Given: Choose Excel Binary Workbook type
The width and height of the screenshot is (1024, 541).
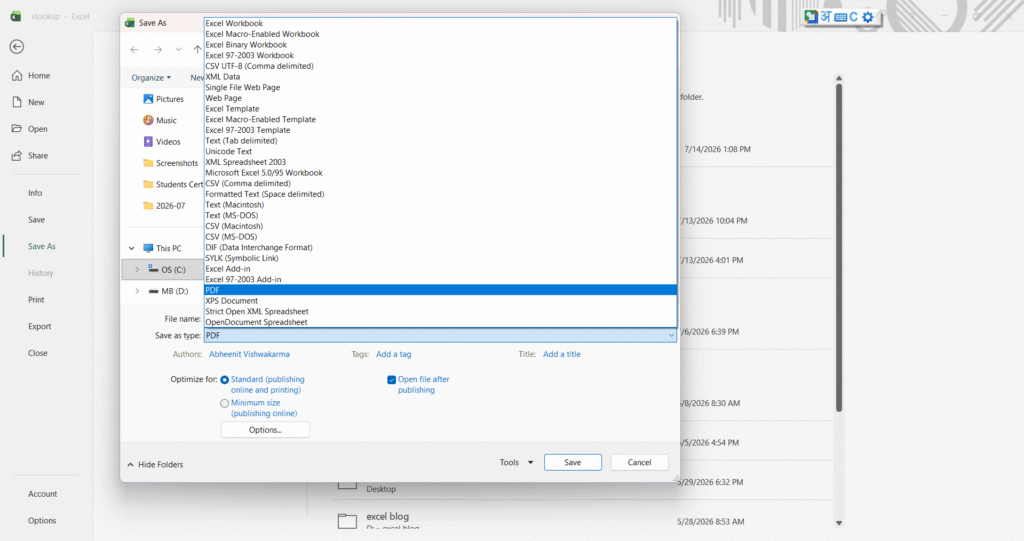Looking at the screenshot, I should pos(440,45).
